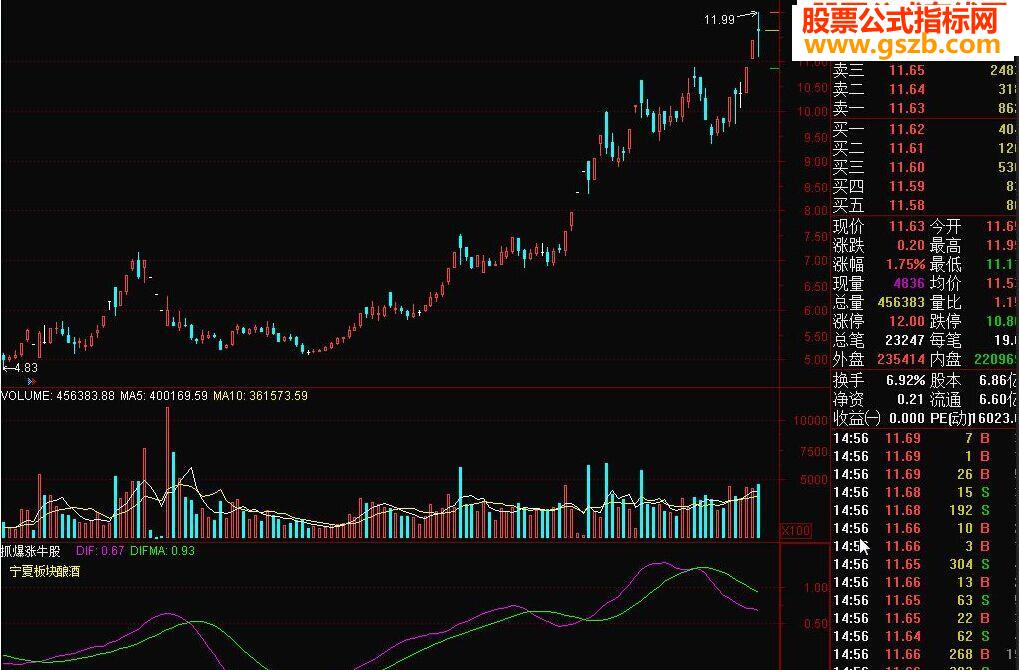Click the MA5: 400169.59 volume average label
This screenshot has height=670, width=1019.
click(x=164, y=396)
